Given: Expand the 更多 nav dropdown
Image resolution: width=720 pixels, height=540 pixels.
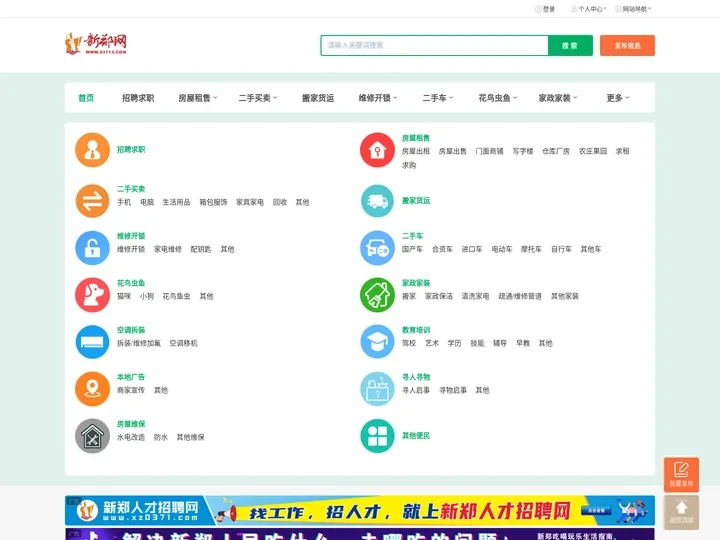Looking at the screenshot, I should point(618,98).
